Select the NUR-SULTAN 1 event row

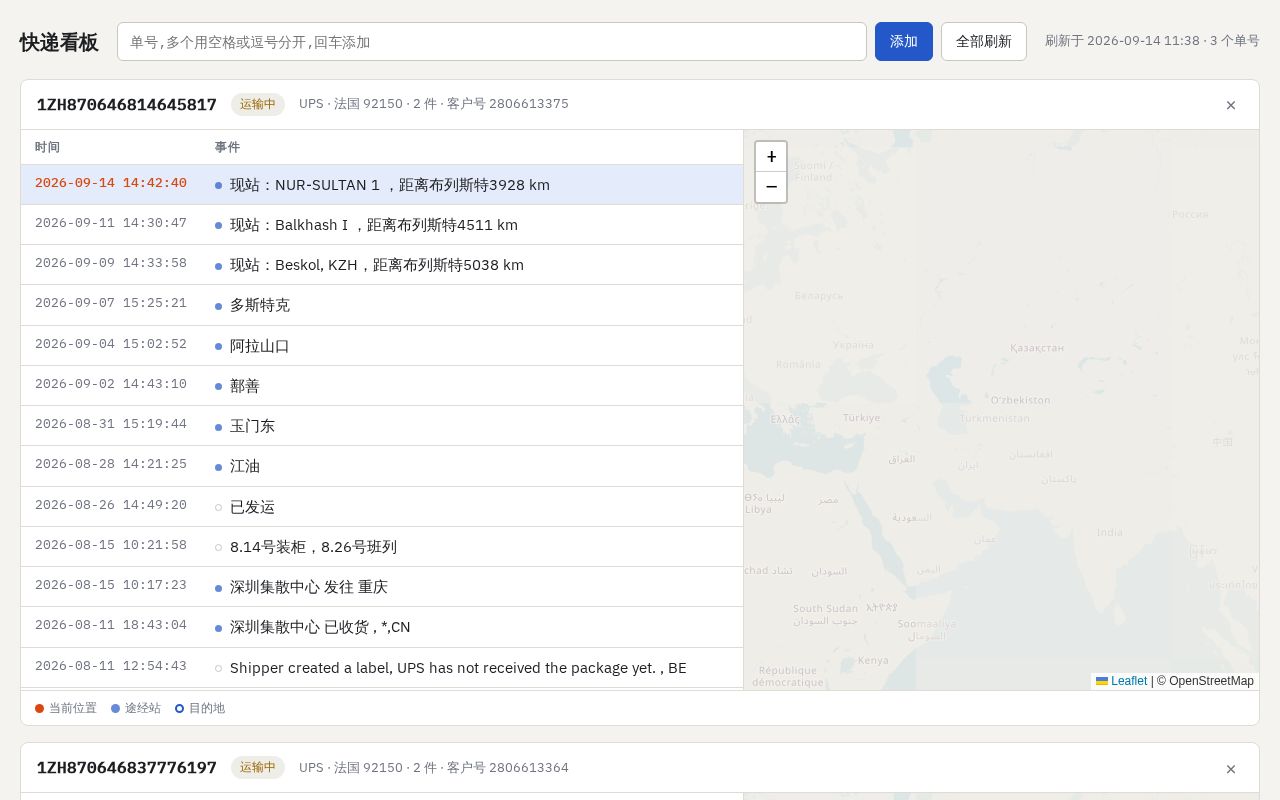[x=382, y=185]
